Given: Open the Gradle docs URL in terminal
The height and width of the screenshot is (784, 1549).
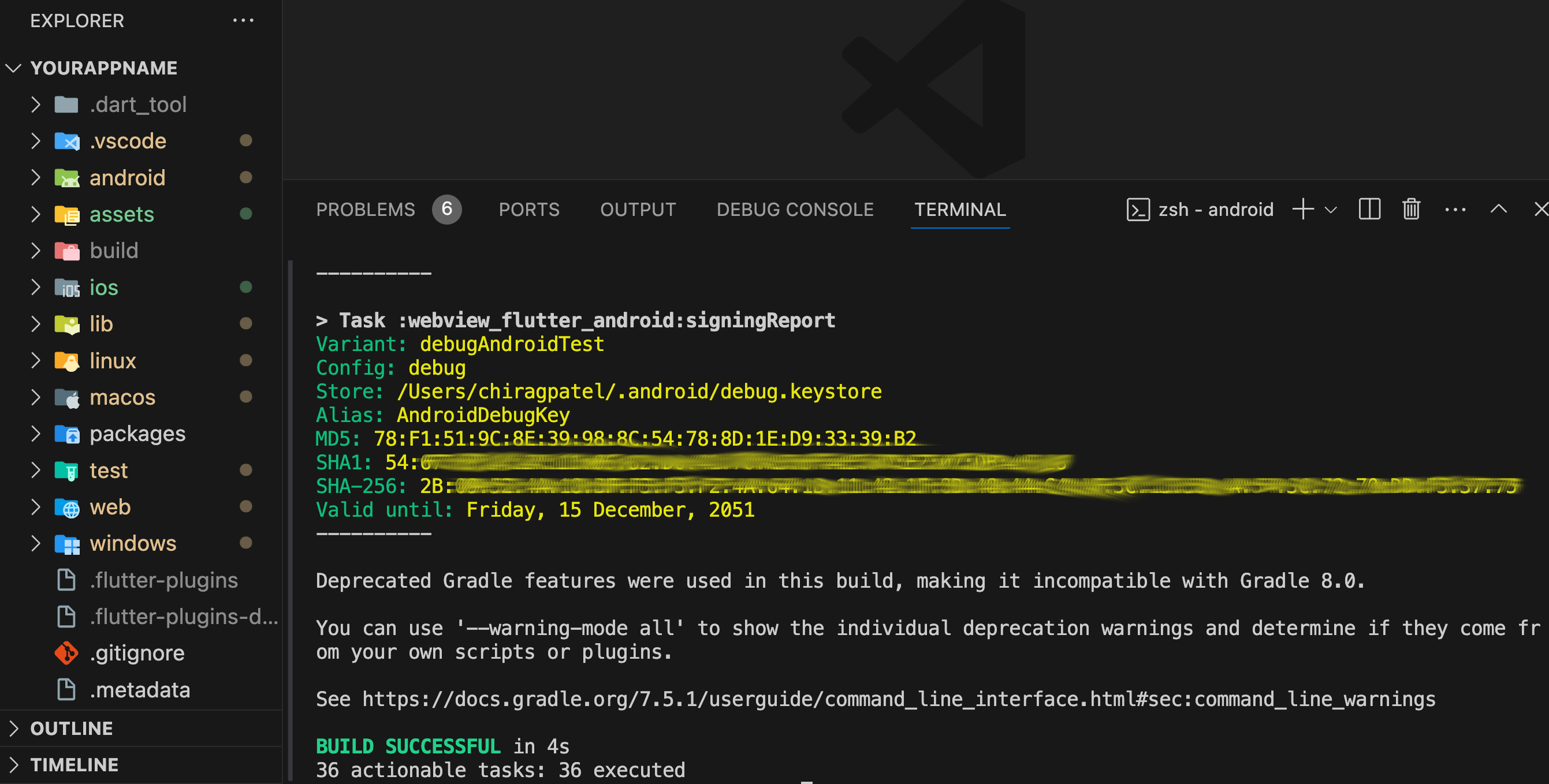Looking at the screenshot, I should [x=898, y=699].
